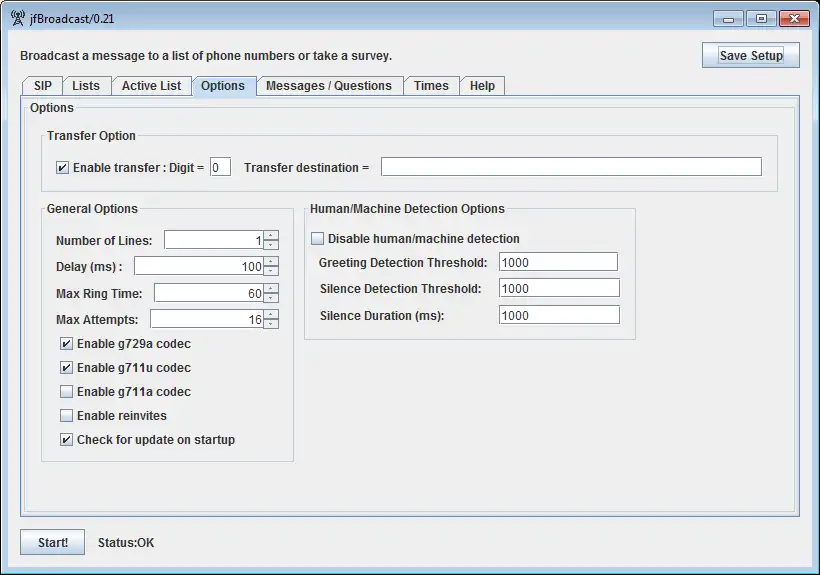Select the Options tab
The height and width of the screenshot is (575, 820).
tap(223, 86)
